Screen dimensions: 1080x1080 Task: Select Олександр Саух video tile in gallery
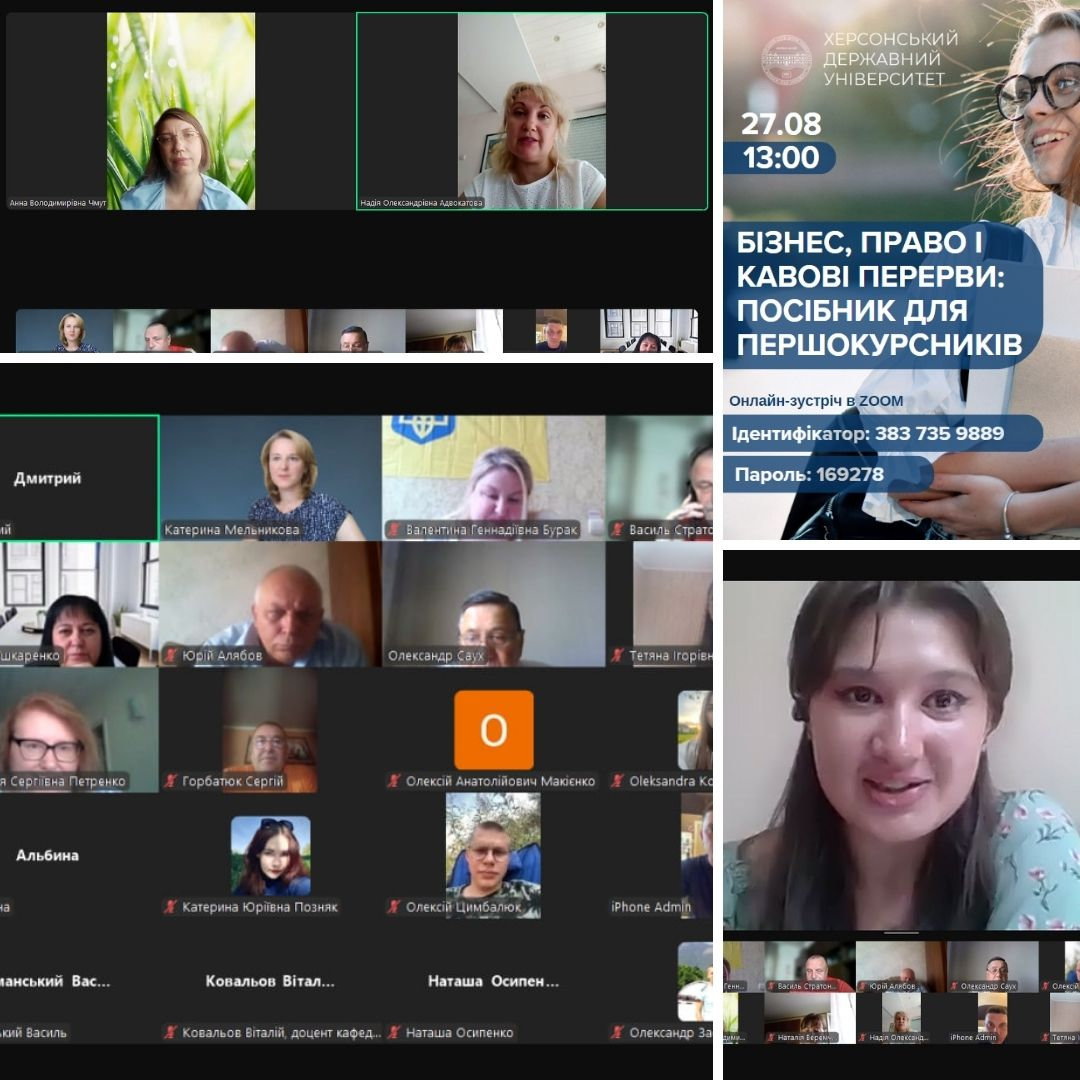[494, 604]
